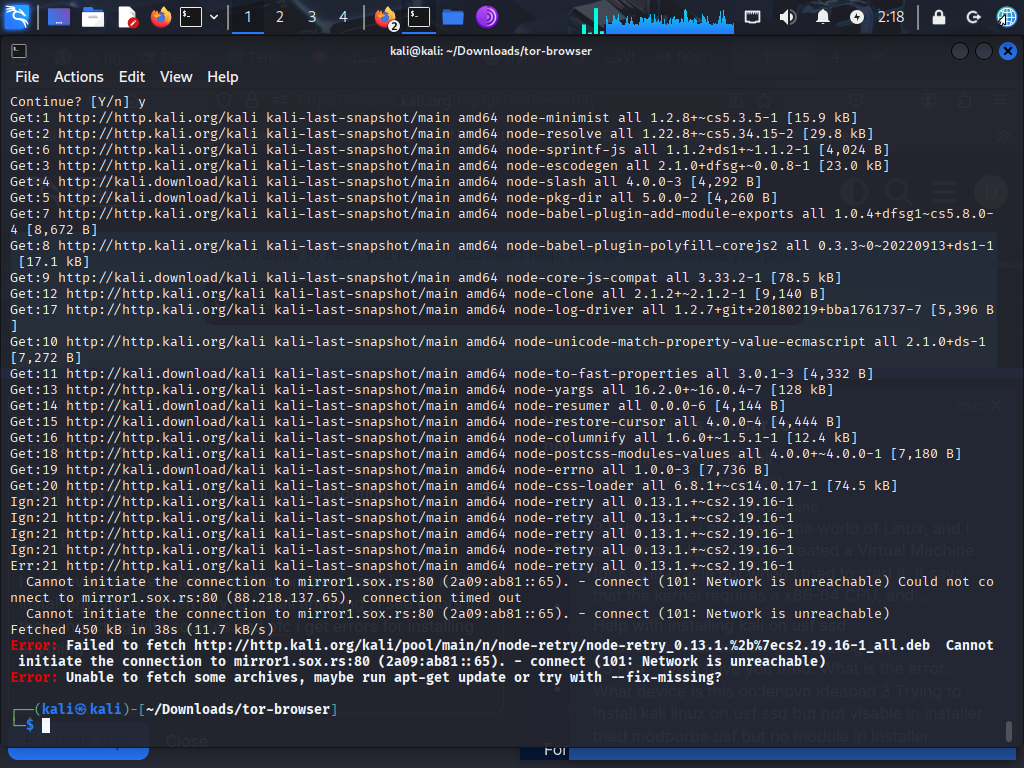Maximize the terminal window
The width and height of the screenshot is (1024, 768).
(984, 51)
